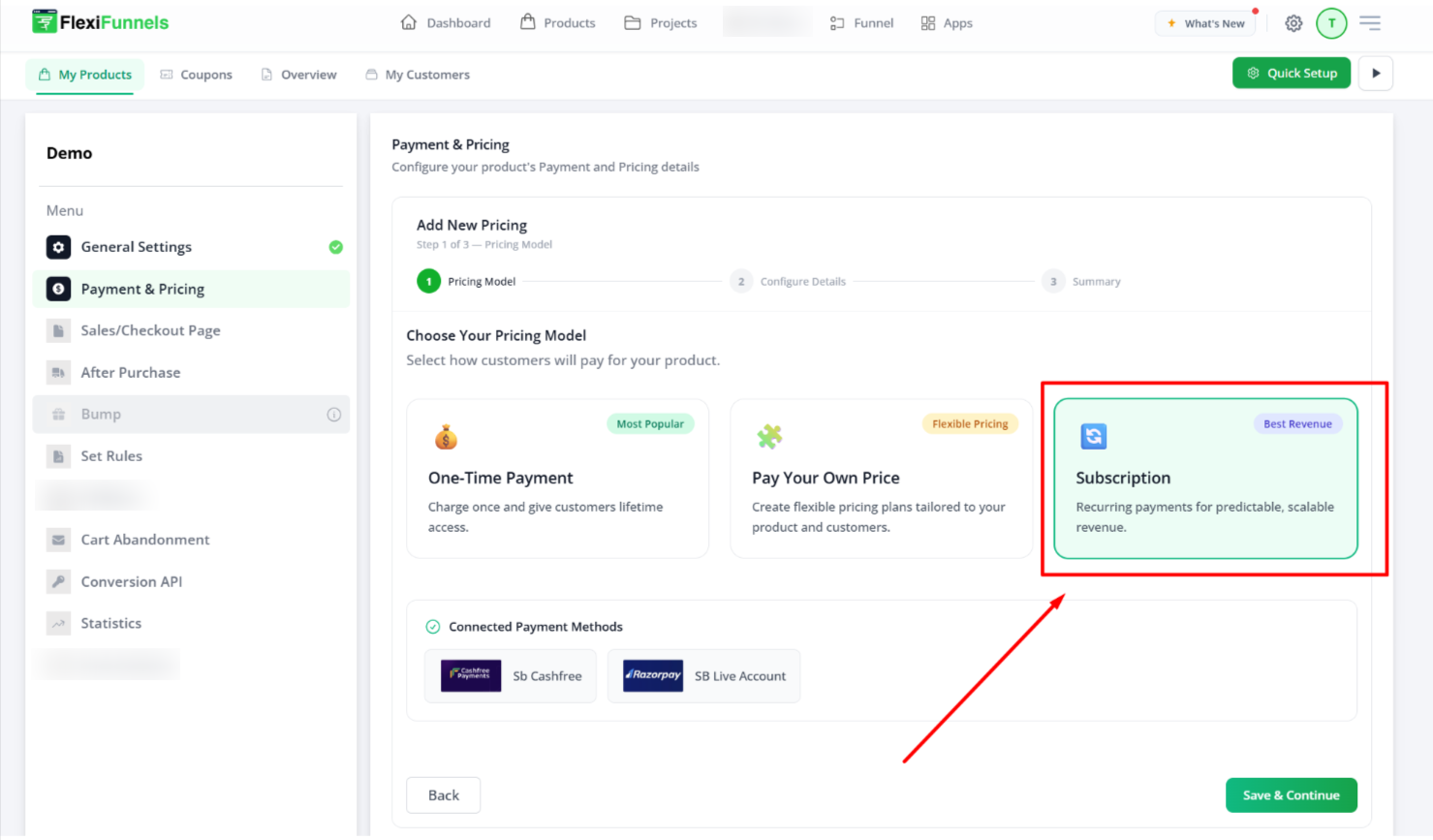Open Projects in top navigation
The image size is (1433, 840).
click(661, 22)
